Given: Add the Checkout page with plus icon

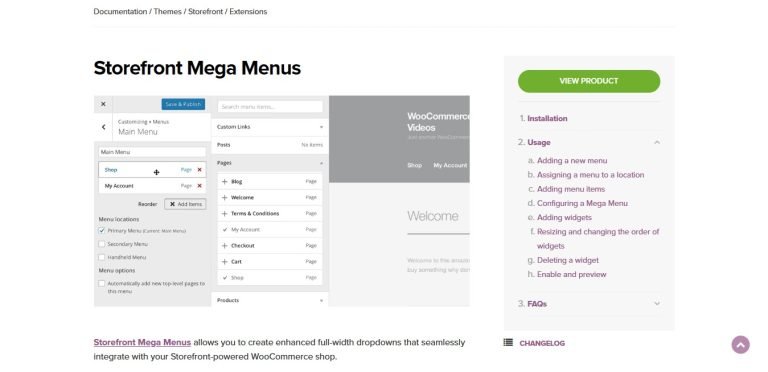Looking at the screenshot, I should (224, 246).
